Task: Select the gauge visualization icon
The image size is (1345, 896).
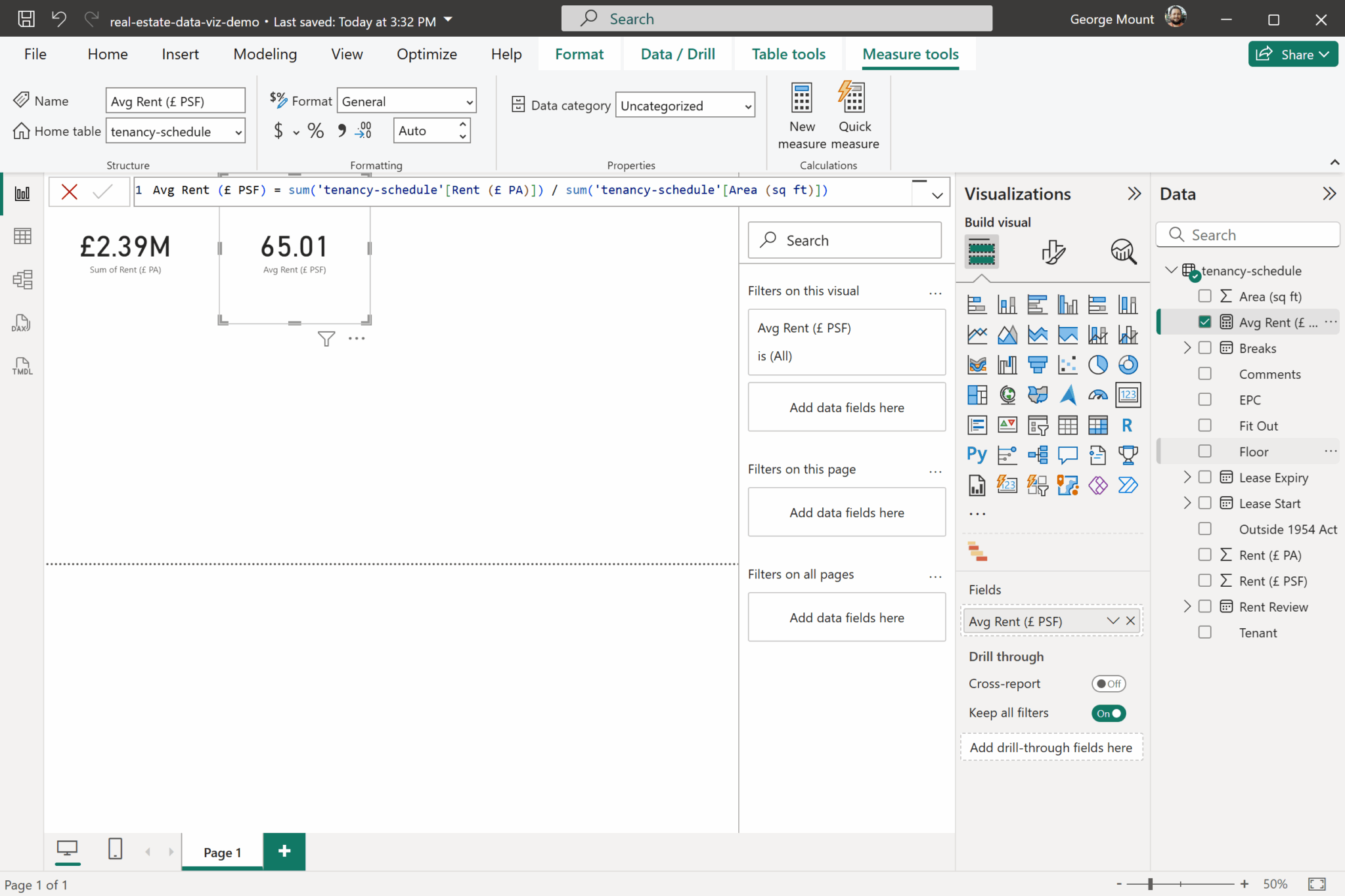Action: click(1097, 395)
